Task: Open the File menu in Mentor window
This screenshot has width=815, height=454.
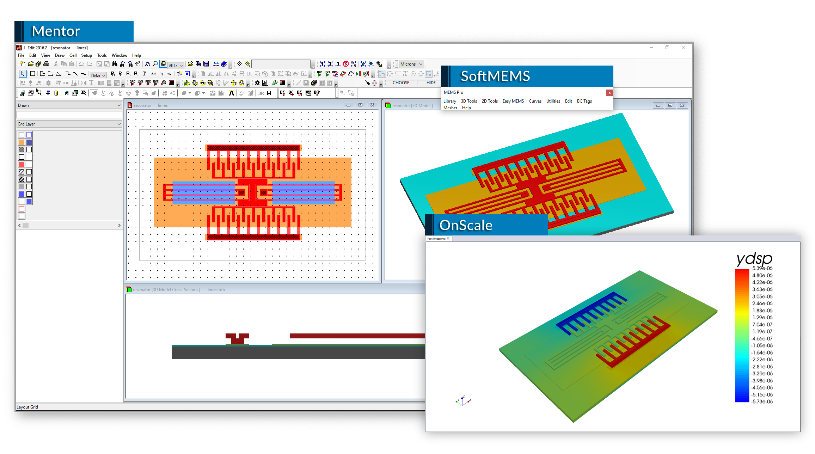Action: [21, 55]
